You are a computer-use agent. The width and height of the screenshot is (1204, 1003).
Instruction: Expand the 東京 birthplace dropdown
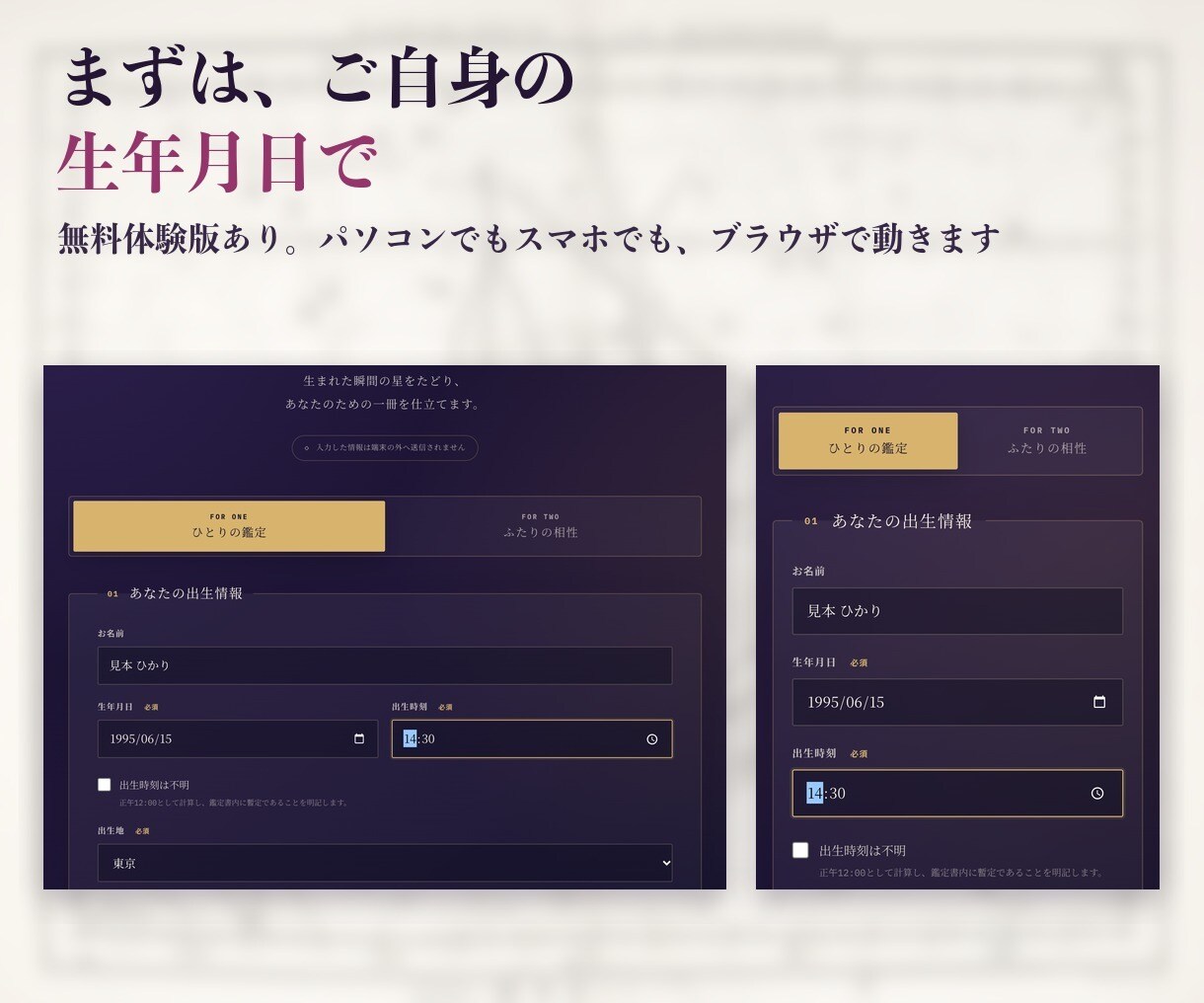[x=385, y=863]
